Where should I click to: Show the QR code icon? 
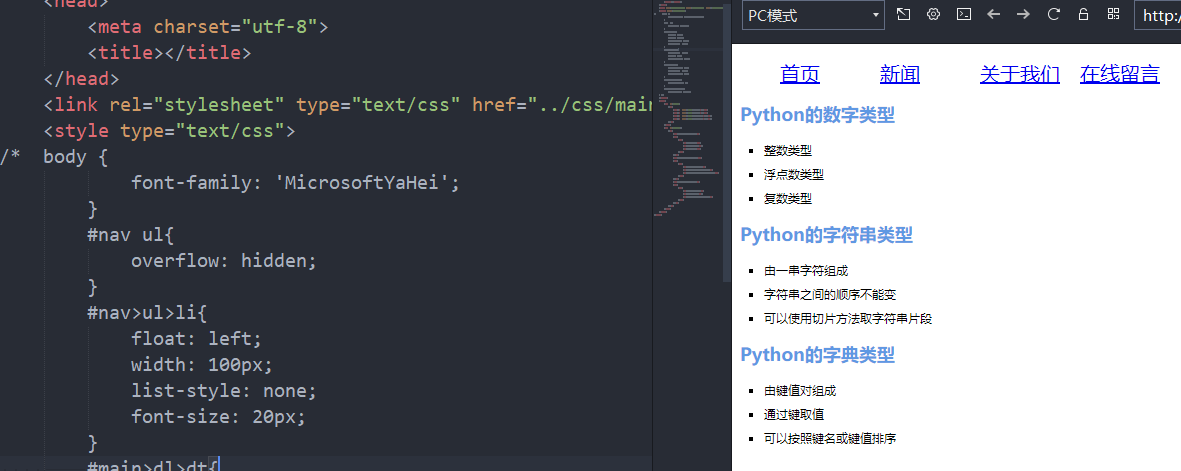click(x=1113, y=14)
